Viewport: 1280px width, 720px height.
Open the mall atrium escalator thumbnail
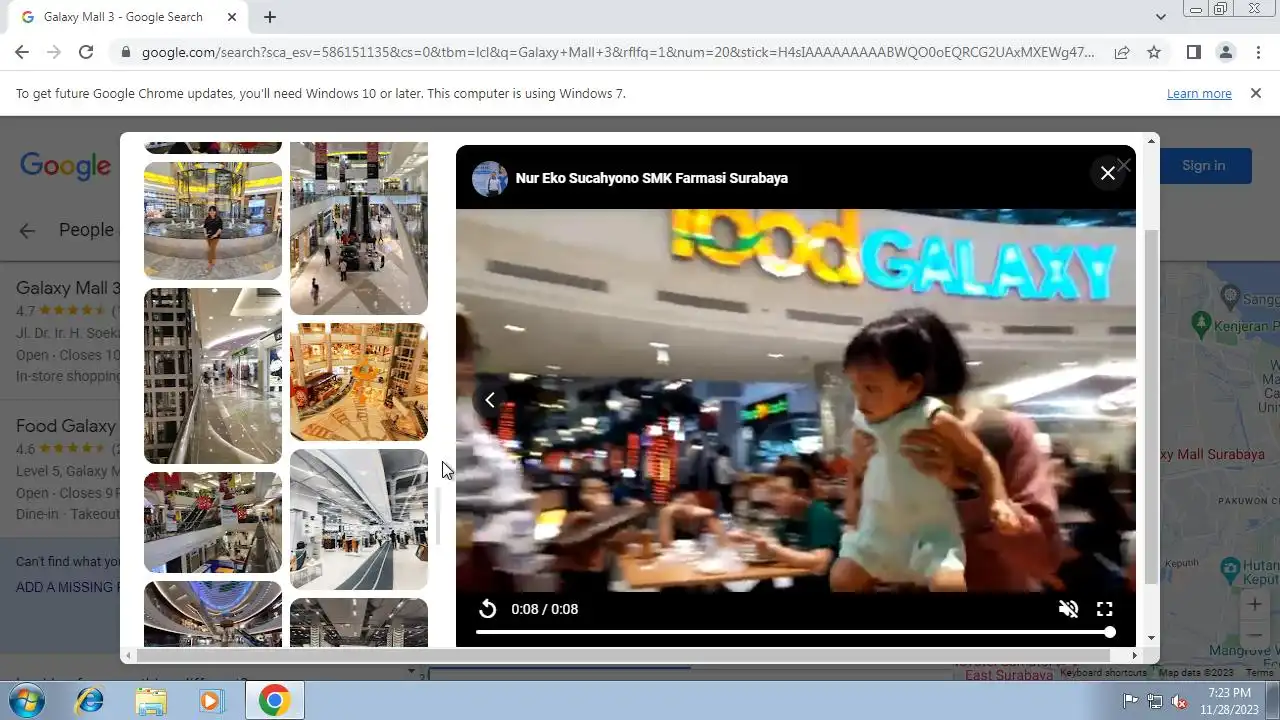point(359,228)
